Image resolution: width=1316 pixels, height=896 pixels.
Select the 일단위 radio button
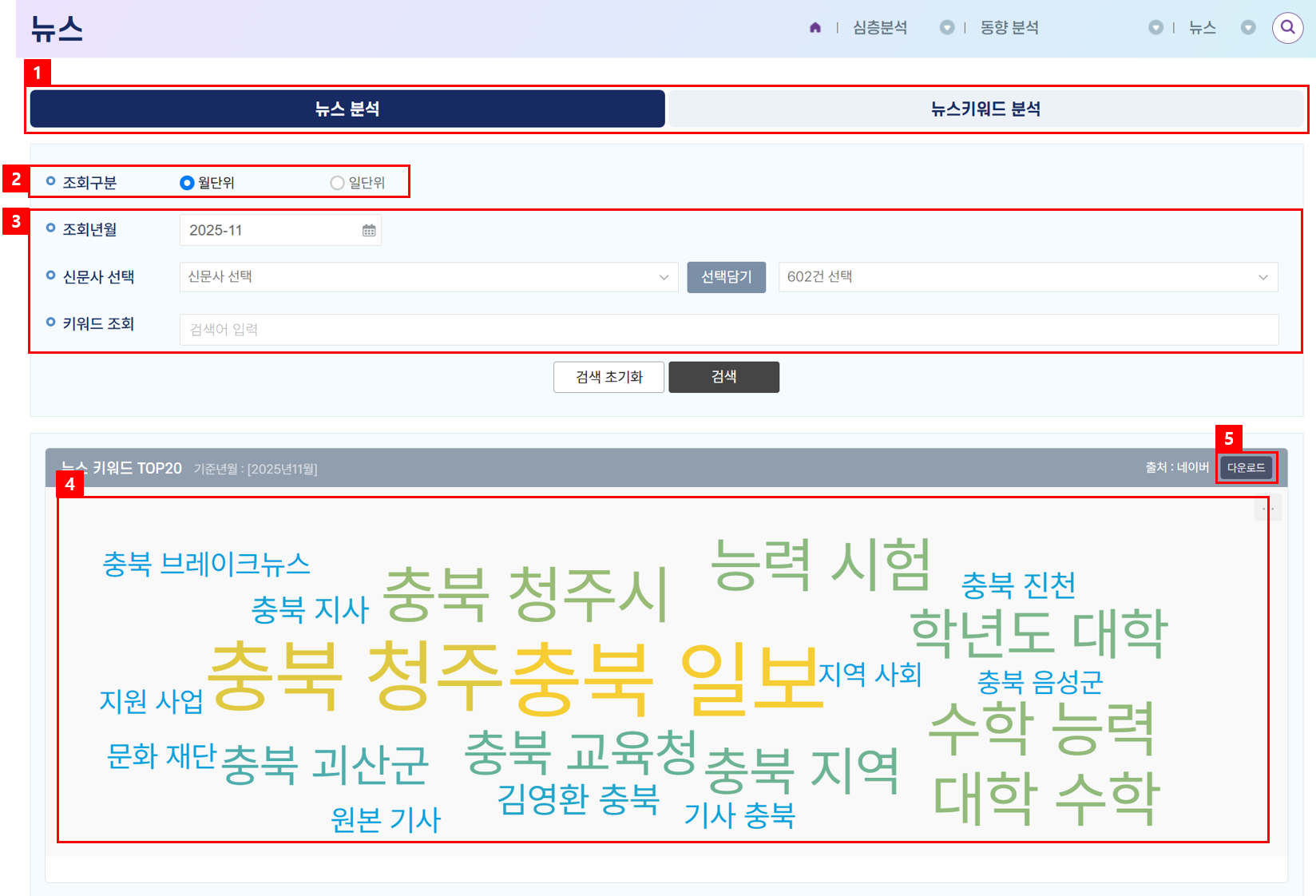[x=337, y=183]
